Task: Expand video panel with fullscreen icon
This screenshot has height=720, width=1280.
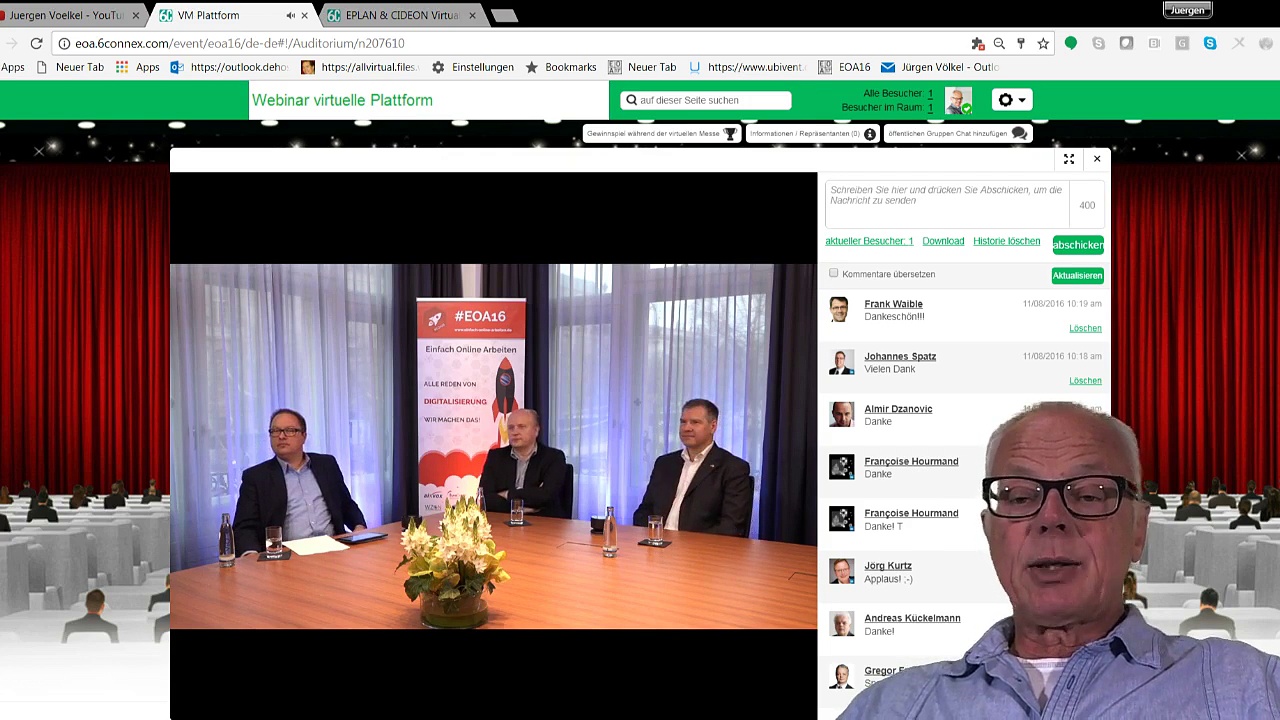Action: [x=1069, y=159]
